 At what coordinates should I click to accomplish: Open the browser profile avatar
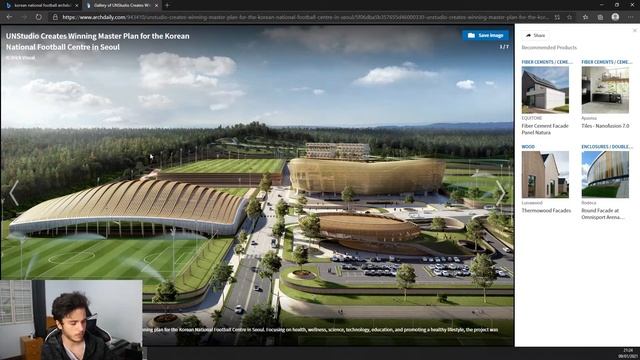pyautogui.click(x=615, y=17)
